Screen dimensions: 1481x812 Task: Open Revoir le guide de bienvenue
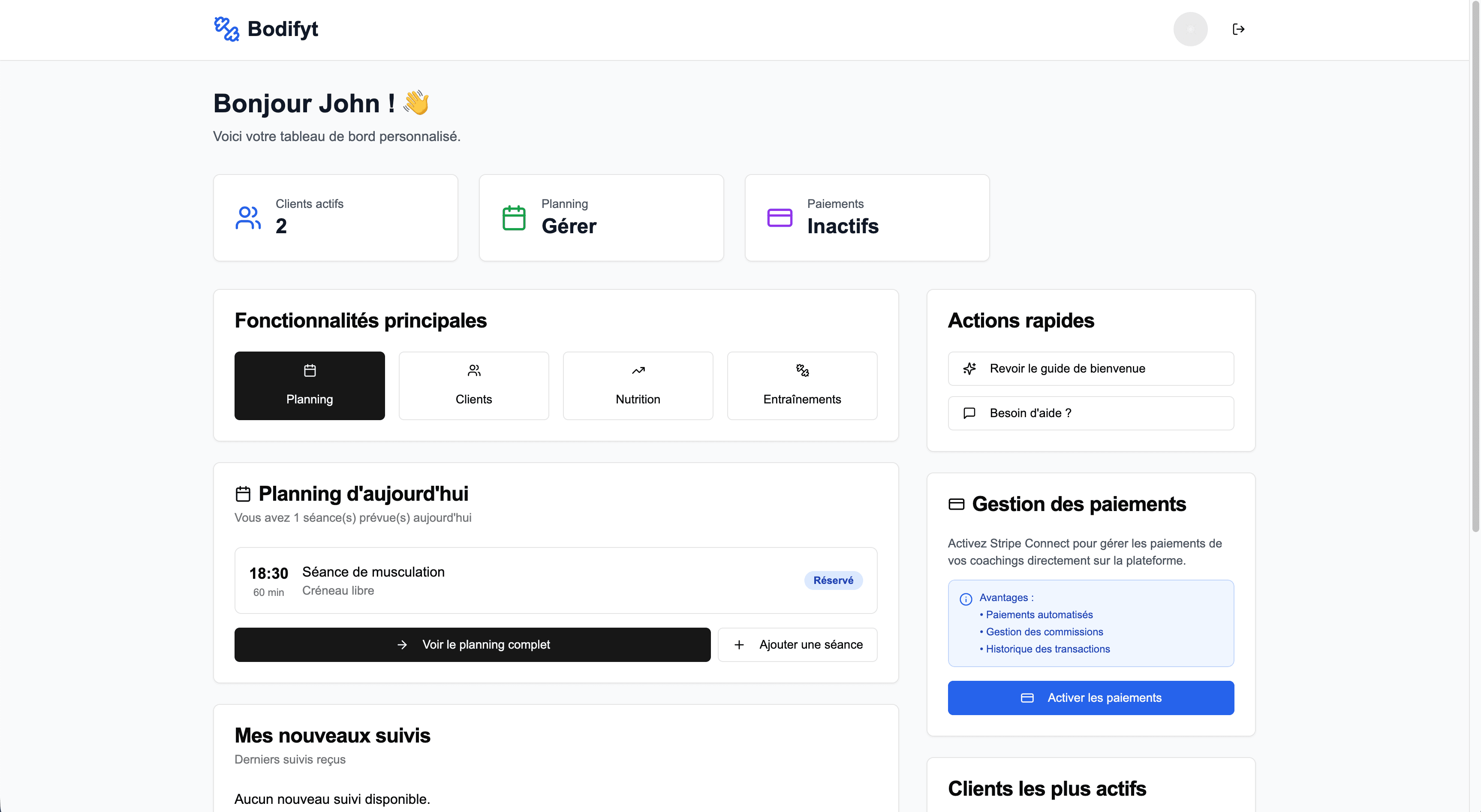pyautogui.click(x=1090, y=368)
